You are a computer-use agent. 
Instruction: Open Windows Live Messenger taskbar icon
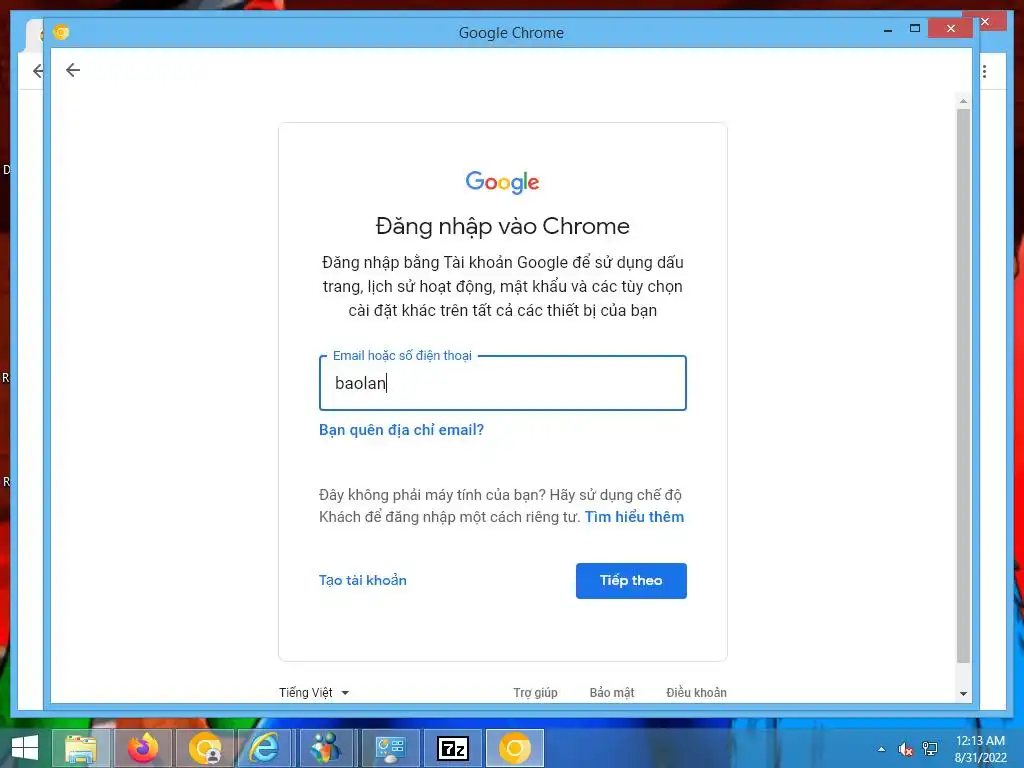coord(326,748)
